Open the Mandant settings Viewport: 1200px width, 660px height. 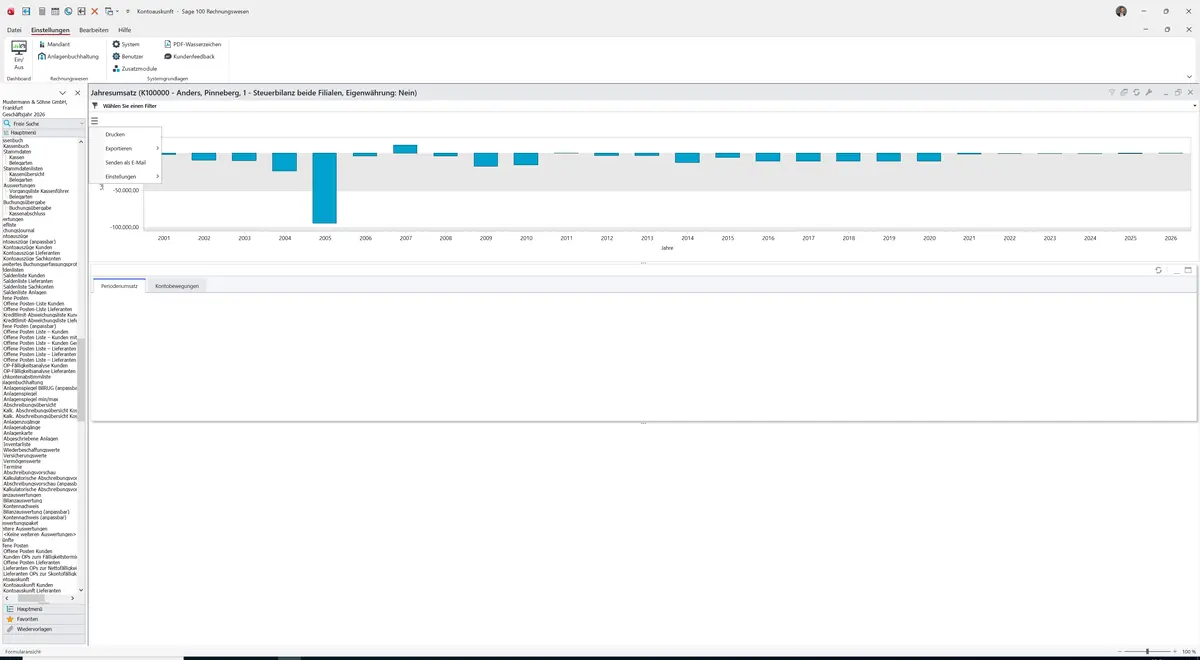click(54, 45)
